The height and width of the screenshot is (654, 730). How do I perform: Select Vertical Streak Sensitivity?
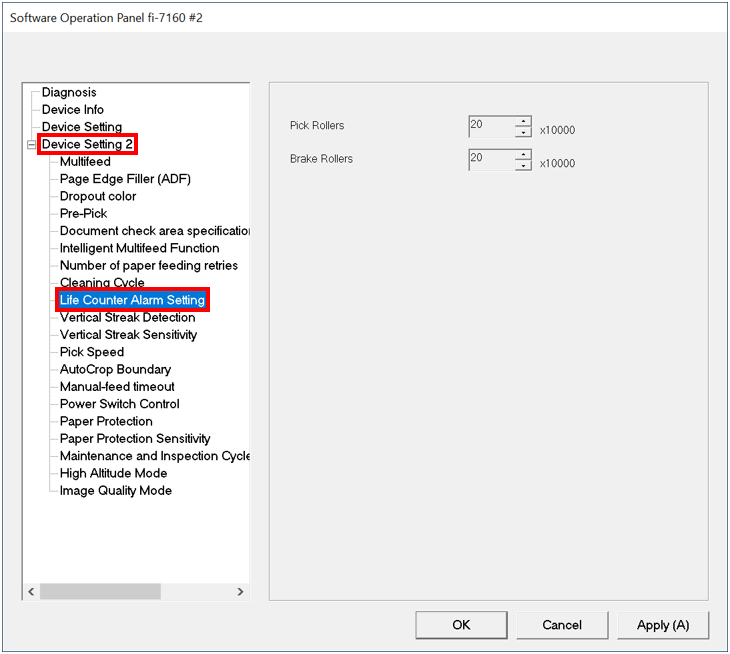tap(128, 334)
